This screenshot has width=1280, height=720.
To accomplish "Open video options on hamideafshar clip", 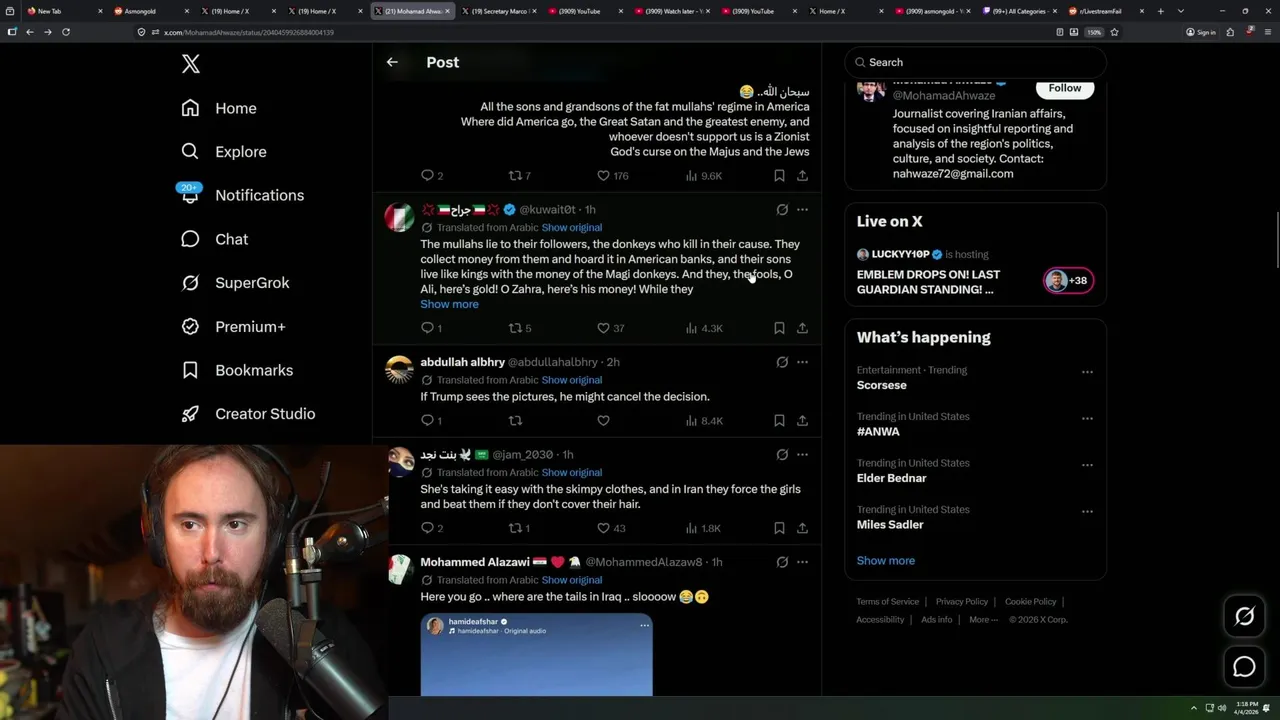I will click(644, 625).
